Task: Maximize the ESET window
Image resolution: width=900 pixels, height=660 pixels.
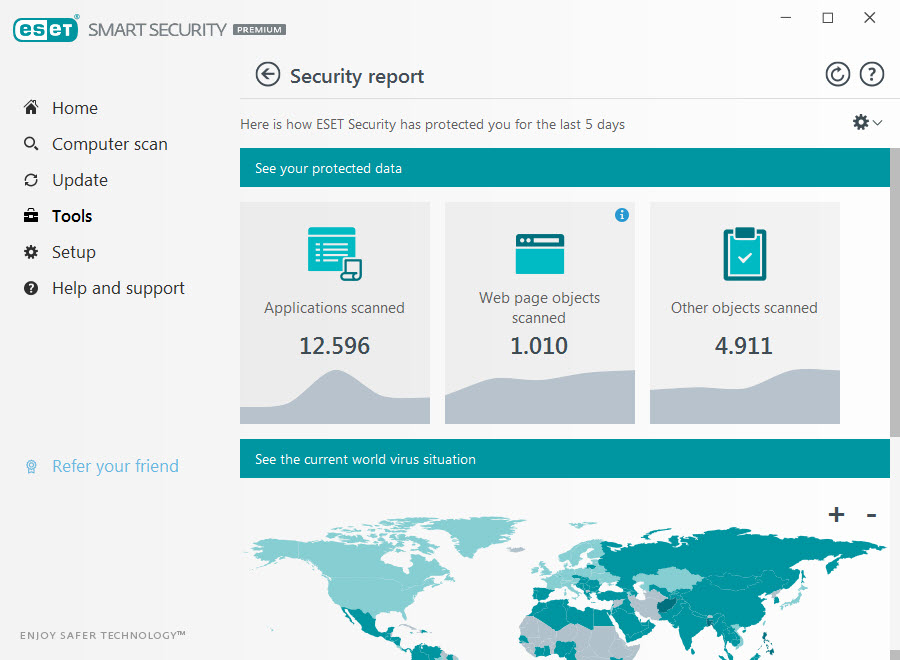Action: coord(828,18)
